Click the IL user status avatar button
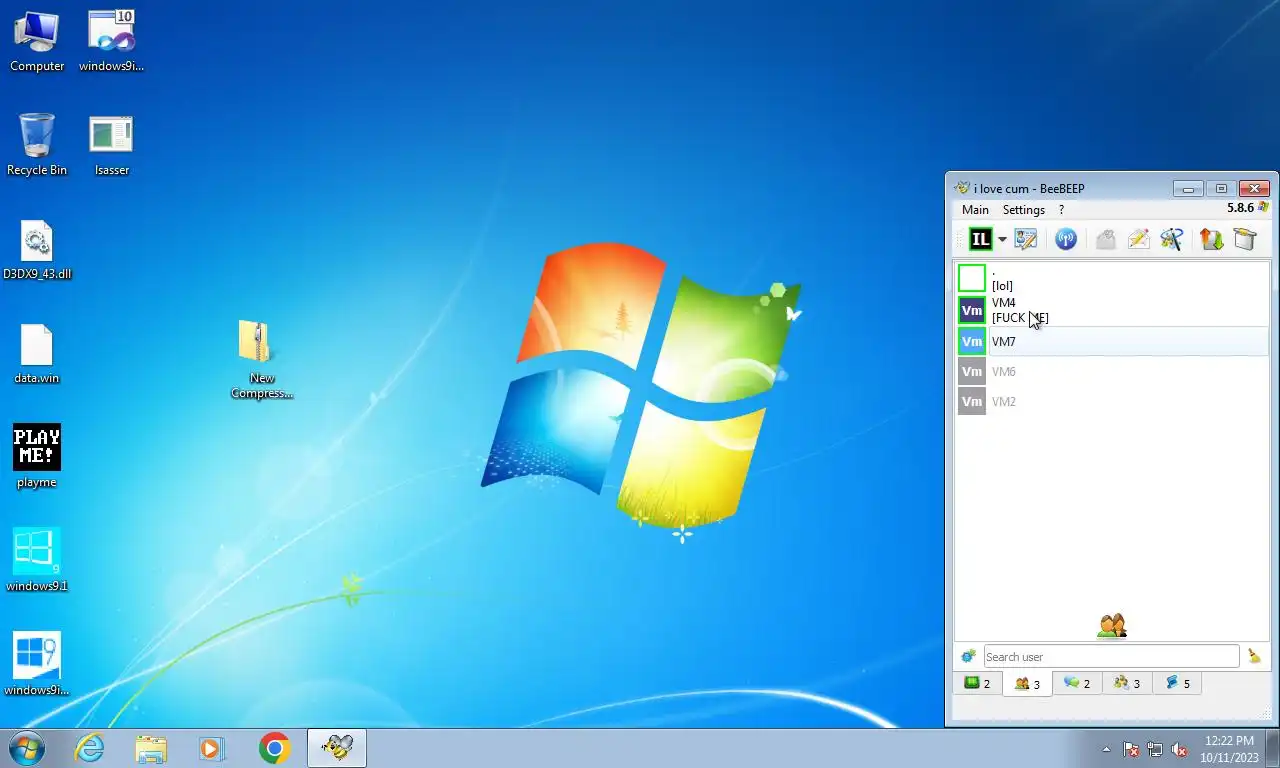1280x768 pixels. point(980,239)
